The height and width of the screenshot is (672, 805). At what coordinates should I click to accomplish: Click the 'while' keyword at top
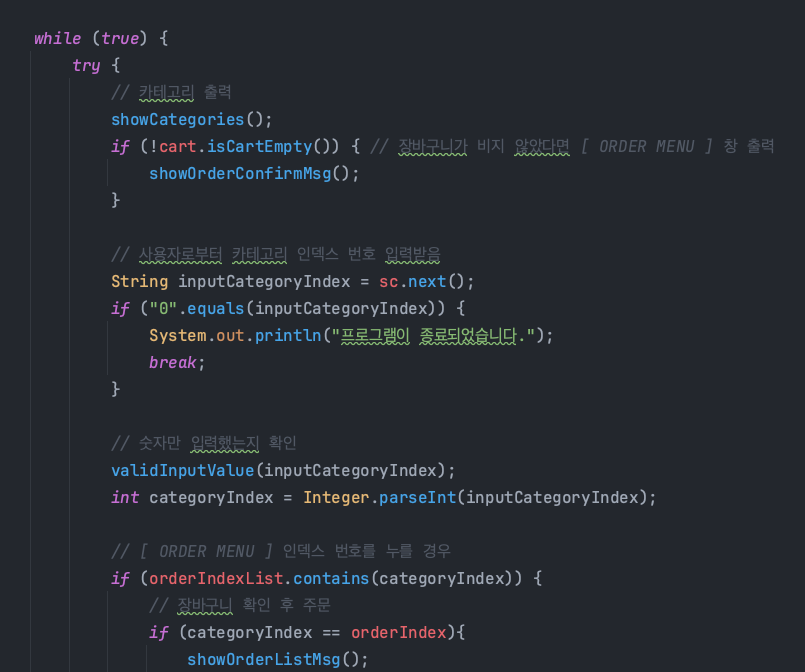point(58,39)
